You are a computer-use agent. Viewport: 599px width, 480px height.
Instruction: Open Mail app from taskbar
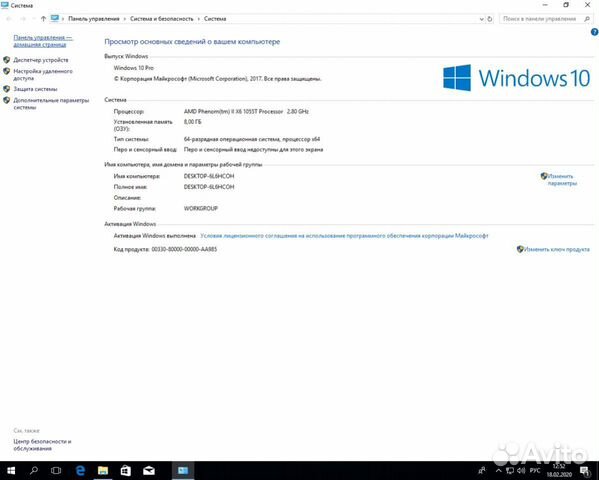point(149,470)
